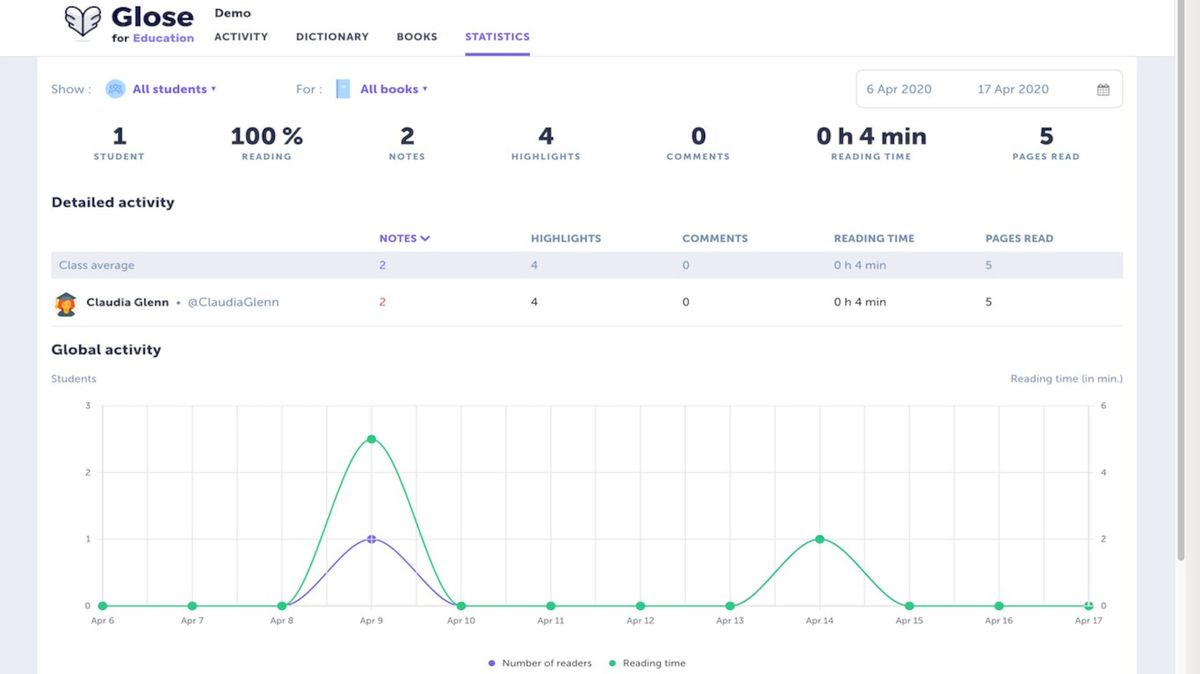Image resolution: width=1200 pixels, height=674 pixels.
Task: Click the Glose winged-heart logo icon
Action: [x=83, y=21]
